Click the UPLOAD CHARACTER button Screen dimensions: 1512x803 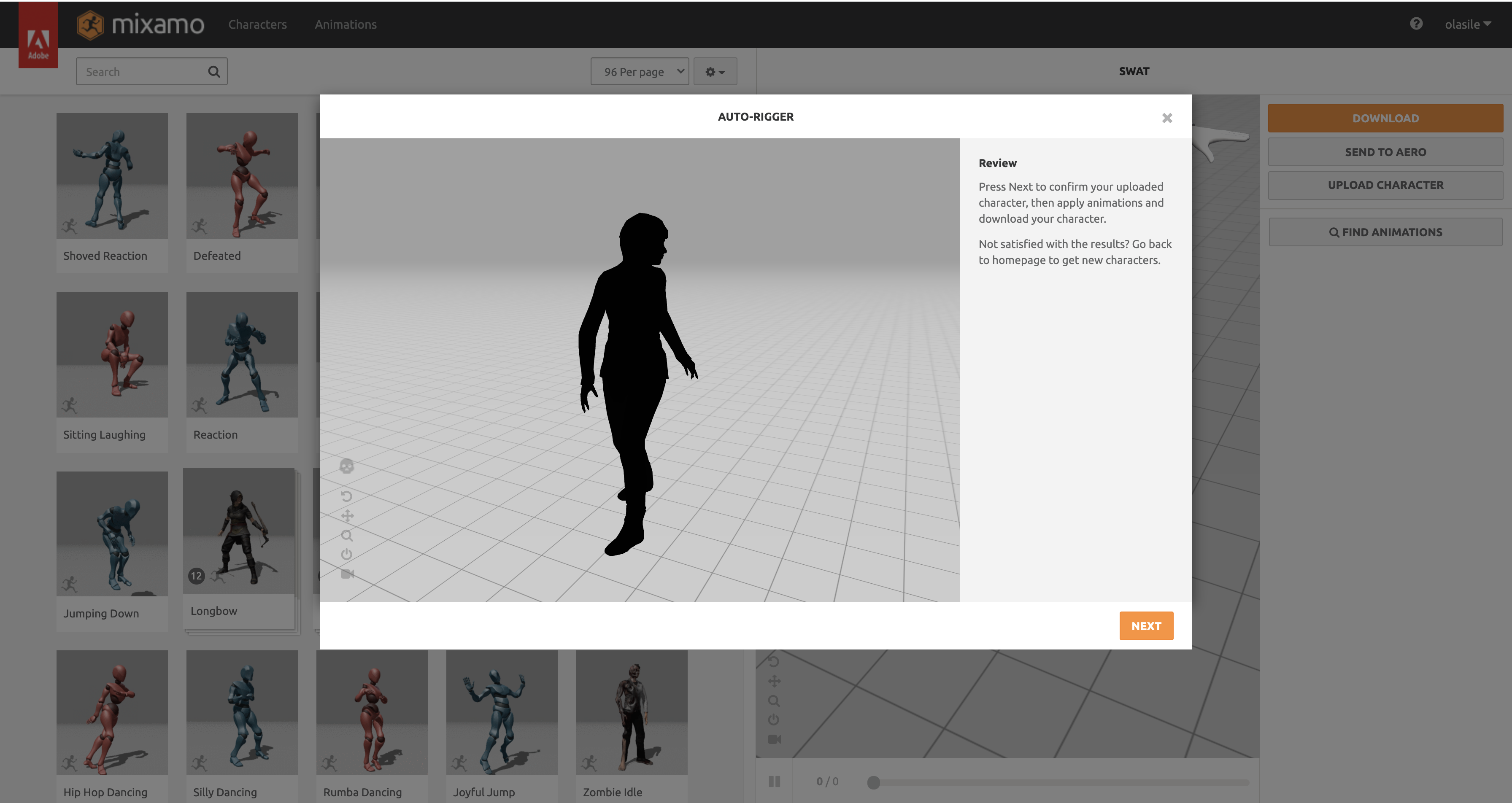coord(1385,185)
